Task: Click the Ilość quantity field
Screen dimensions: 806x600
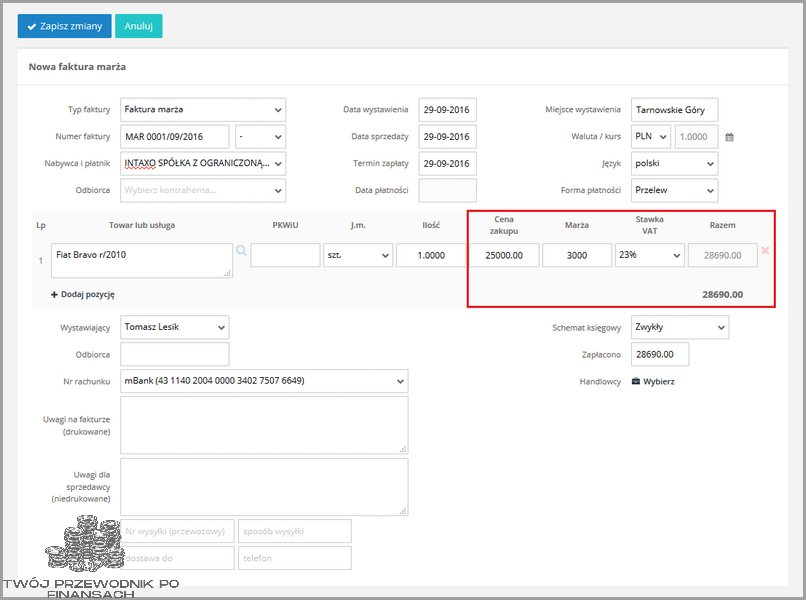Action: 431,255
